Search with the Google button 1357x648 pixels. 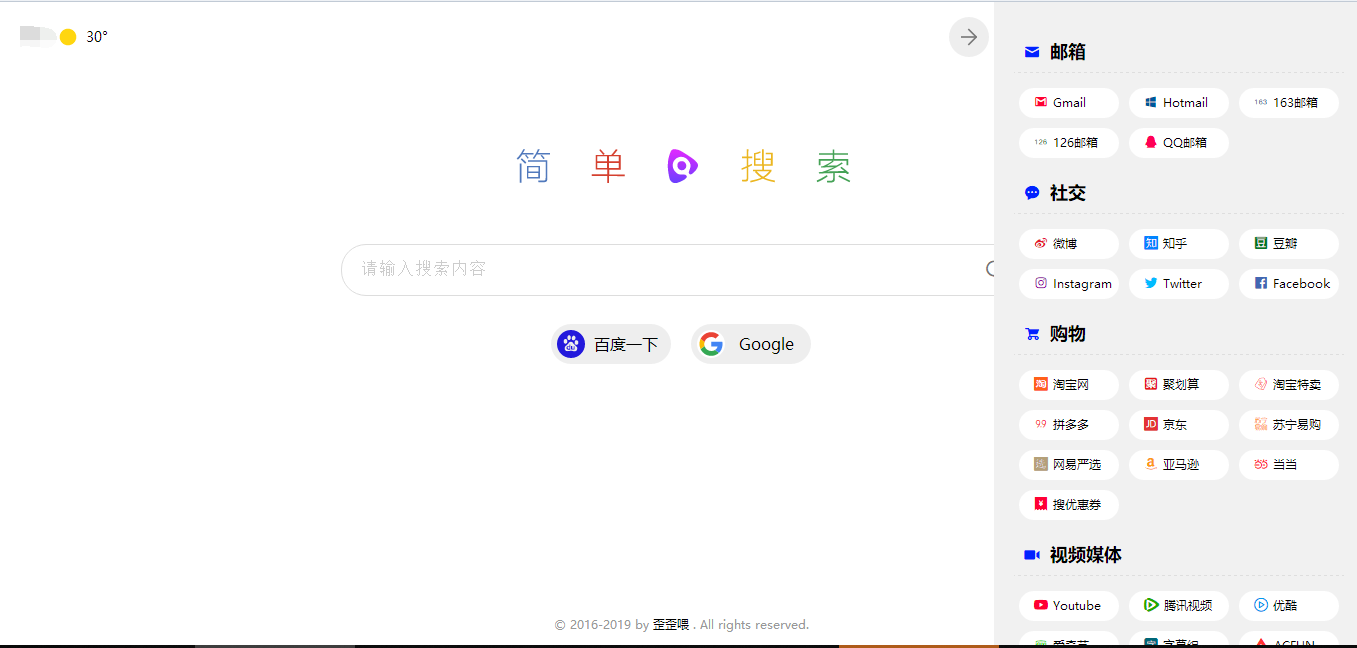751,344
